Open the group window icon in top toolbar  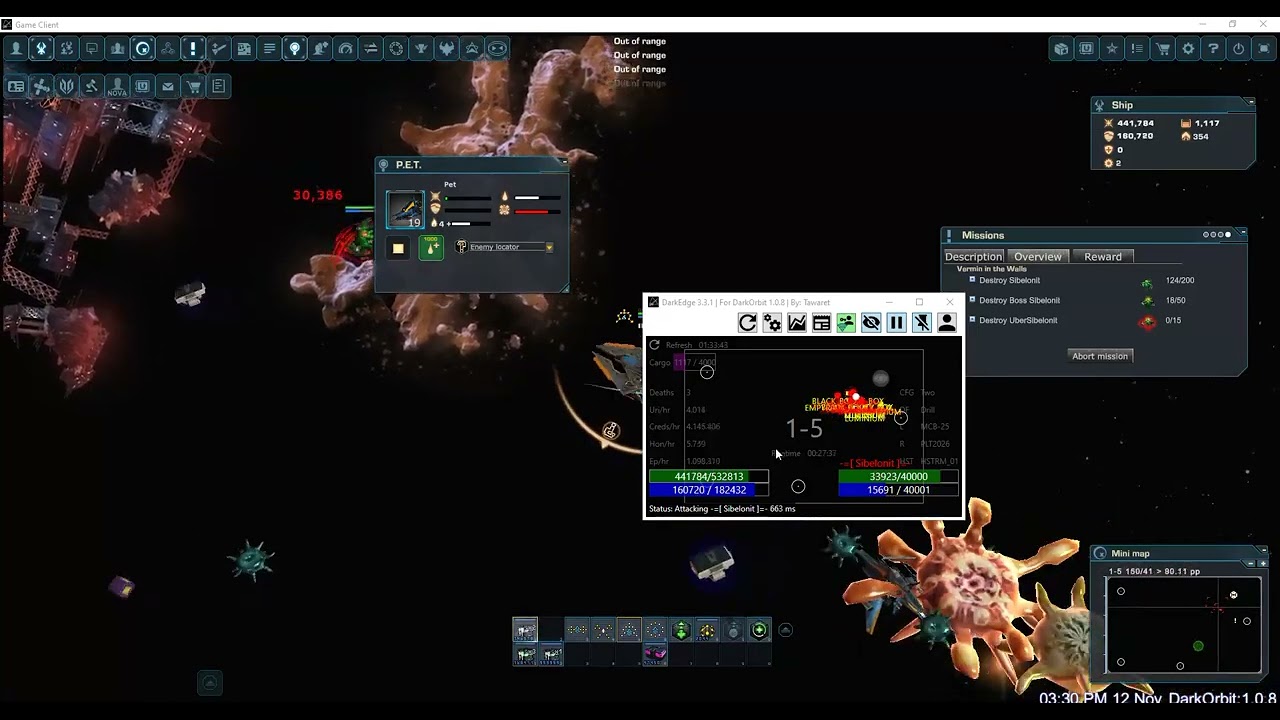(x=117, y=48)
